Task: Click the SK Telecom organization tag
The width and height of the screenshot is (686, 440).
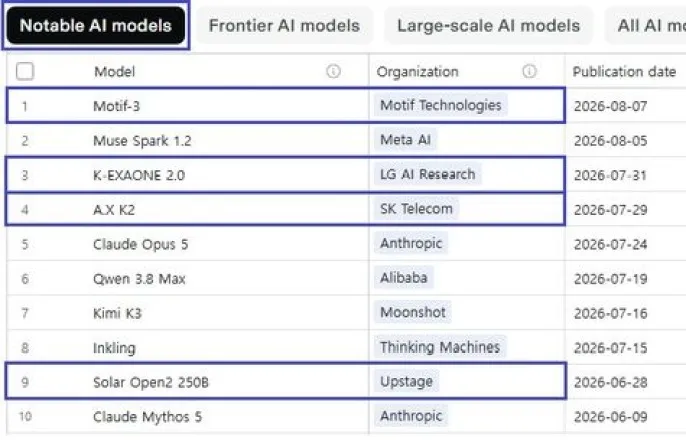Action: click(416, 209)
